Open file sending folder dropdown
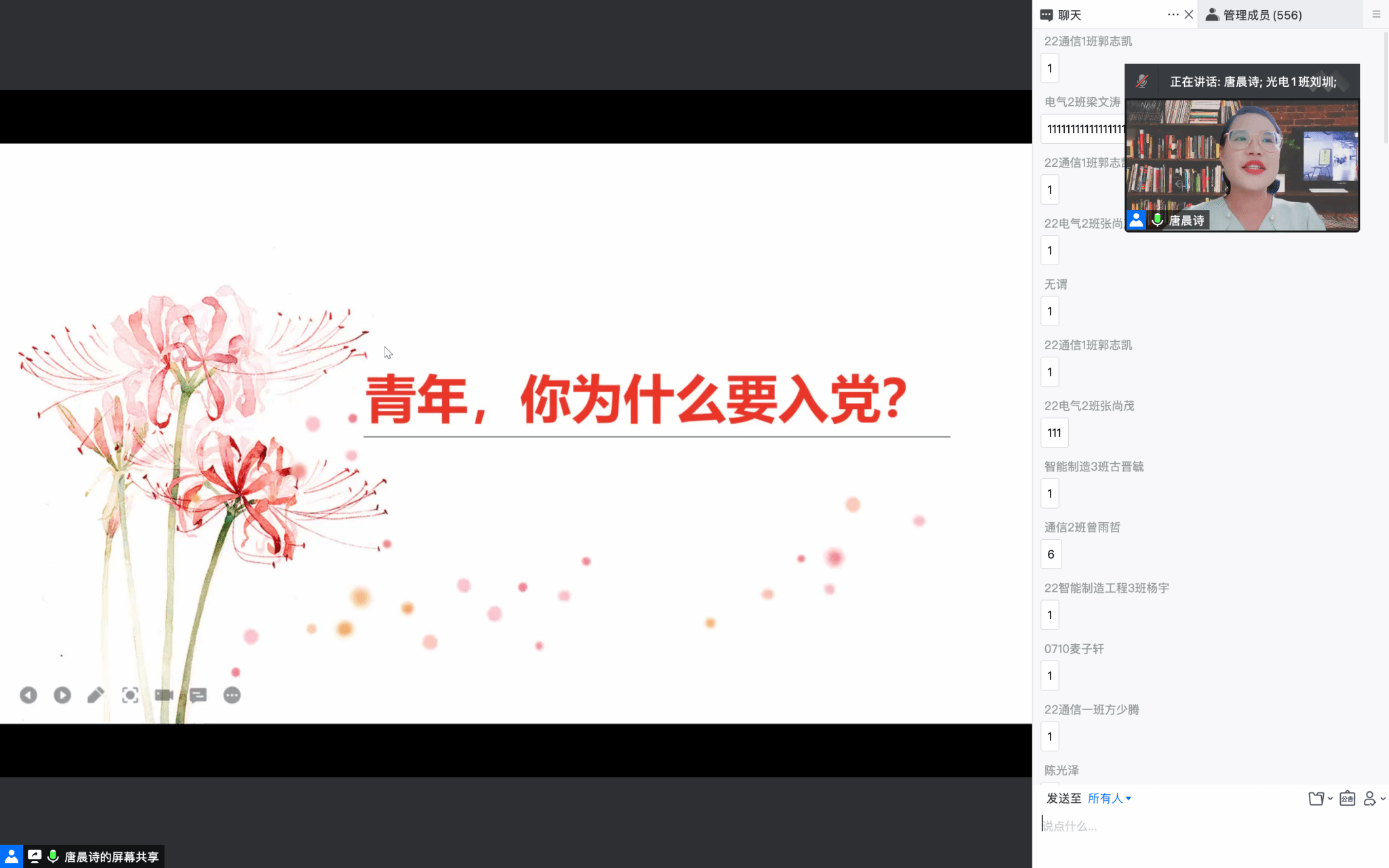Viewport: 1389px width, 868px height. click(1320, 798)
